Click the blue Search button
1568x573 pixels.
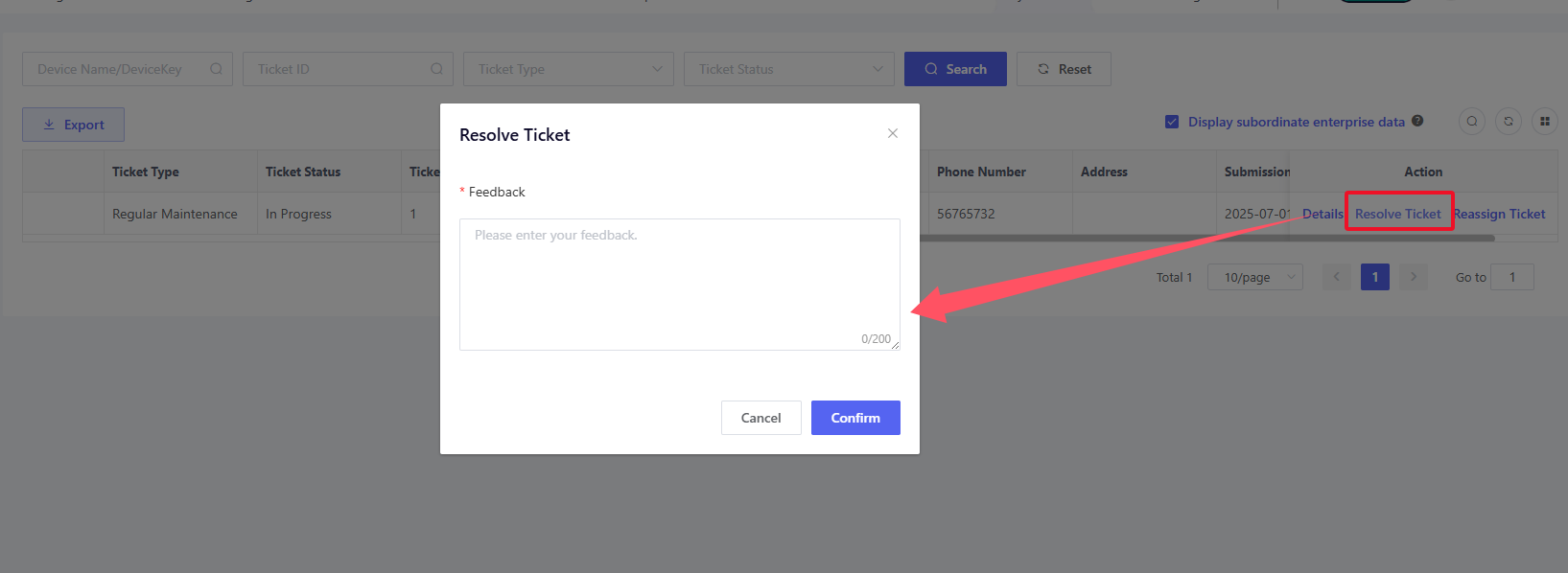coord(955,69)
